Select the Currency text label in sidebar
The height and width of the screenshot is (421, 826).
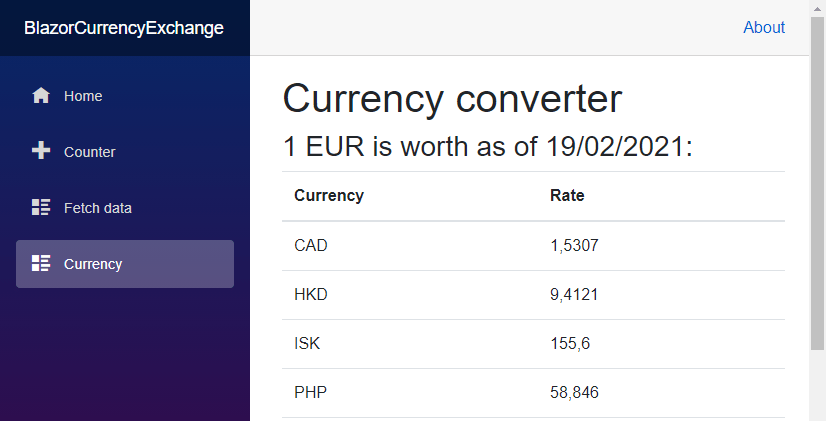pyautogui.click(x=93, y=264)
